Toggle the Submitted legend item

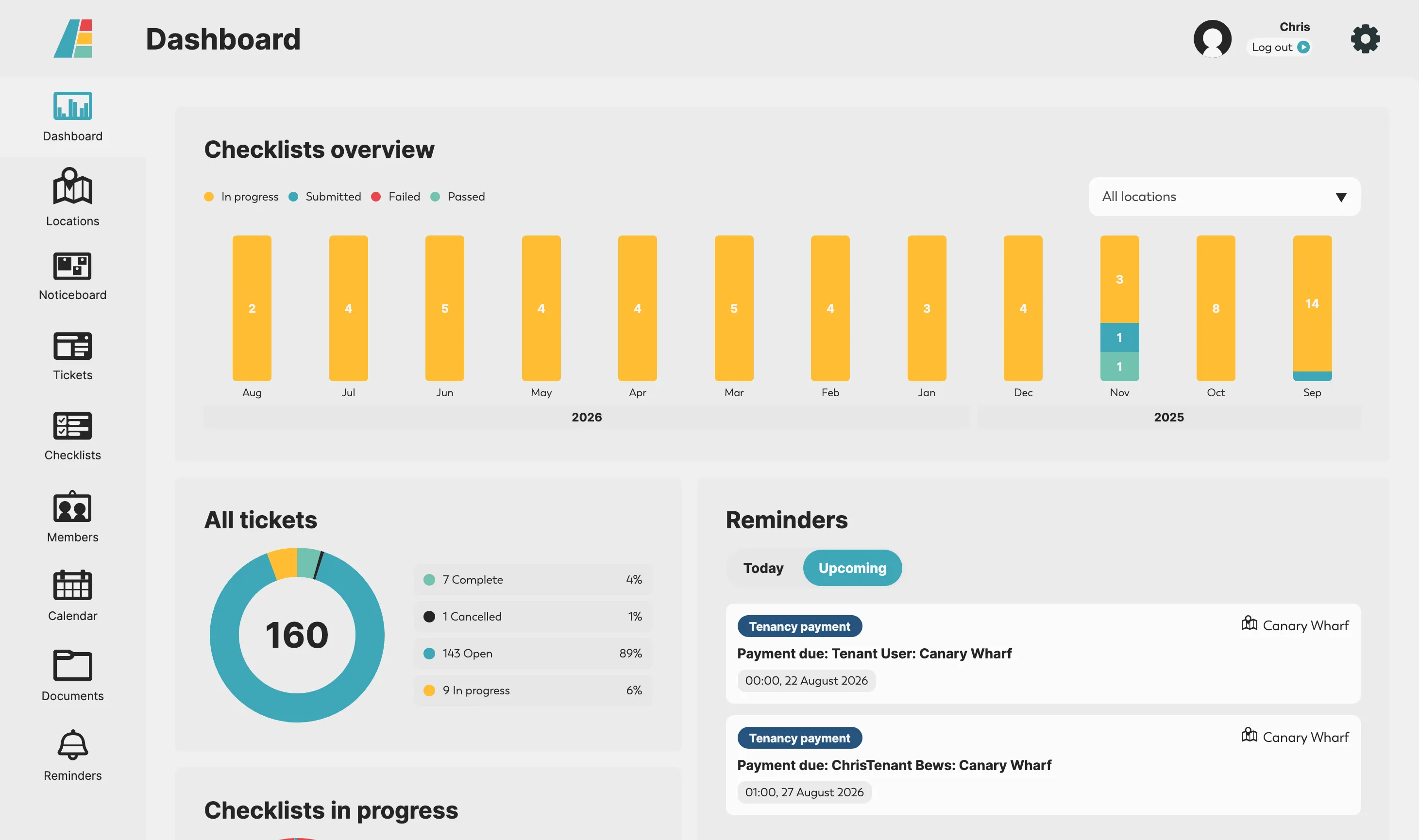[325, 197]
